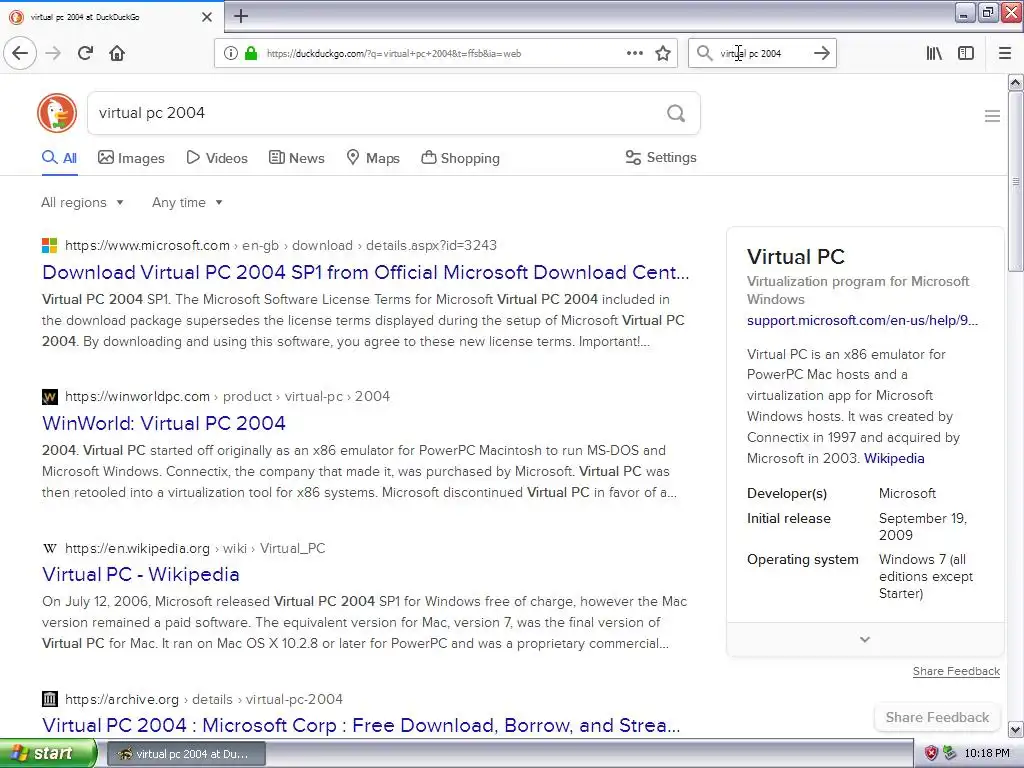Click red security shield tray icon
The image size is (1024, 768).
931,753
